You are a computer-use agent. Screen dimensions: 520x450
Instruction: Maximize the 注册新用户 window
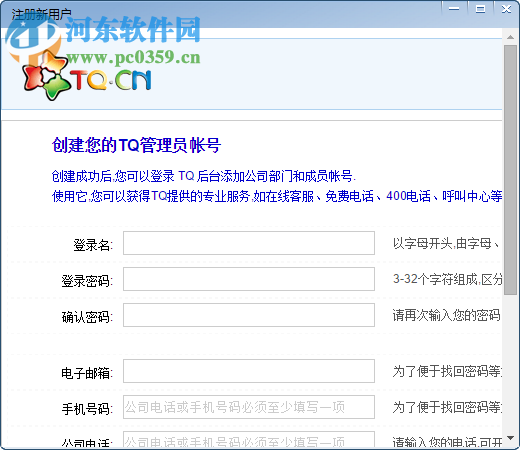point(480,9)
